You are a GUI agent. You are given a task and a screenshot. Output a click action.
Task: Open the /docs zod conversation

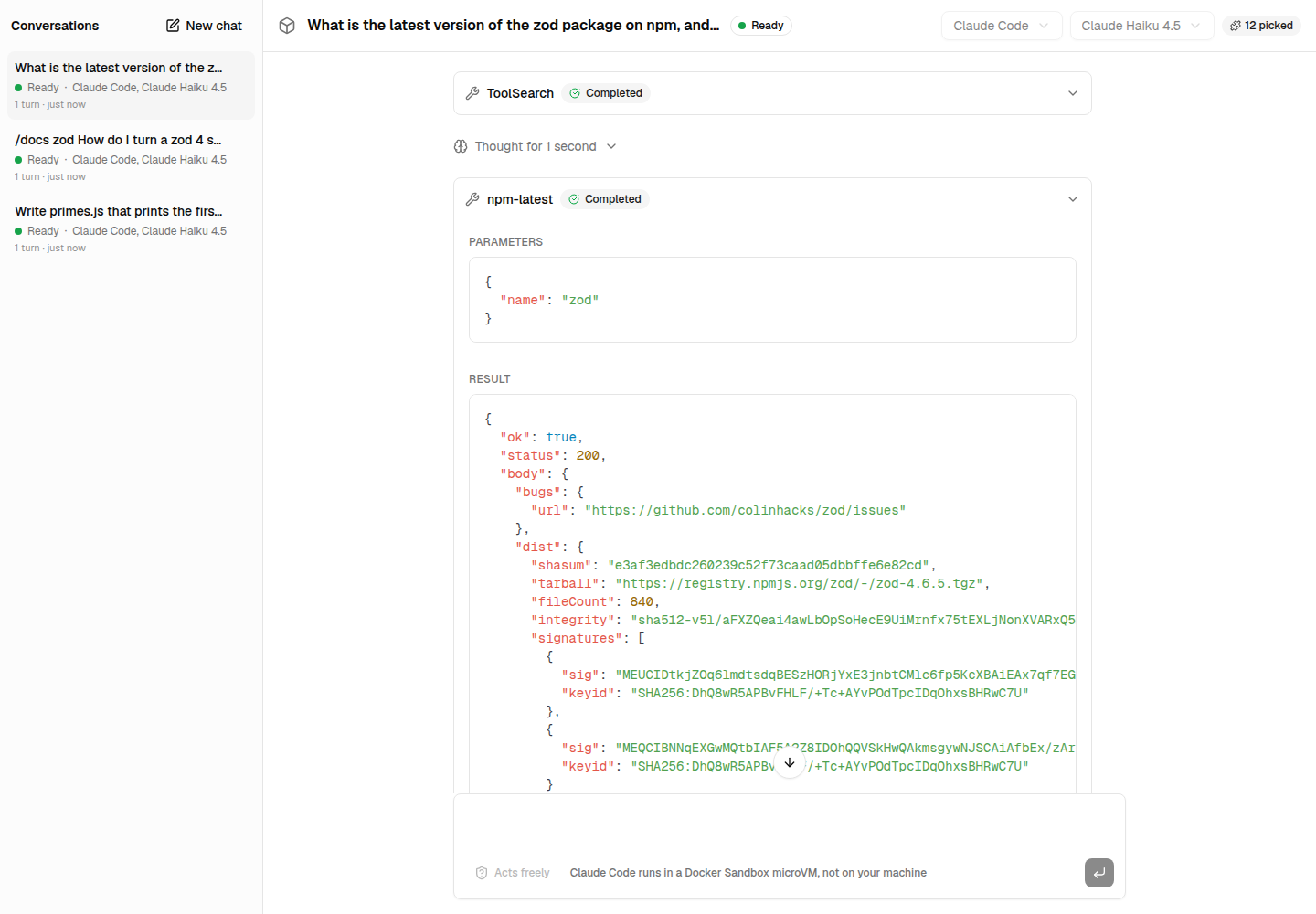click(x=131, y=157)
